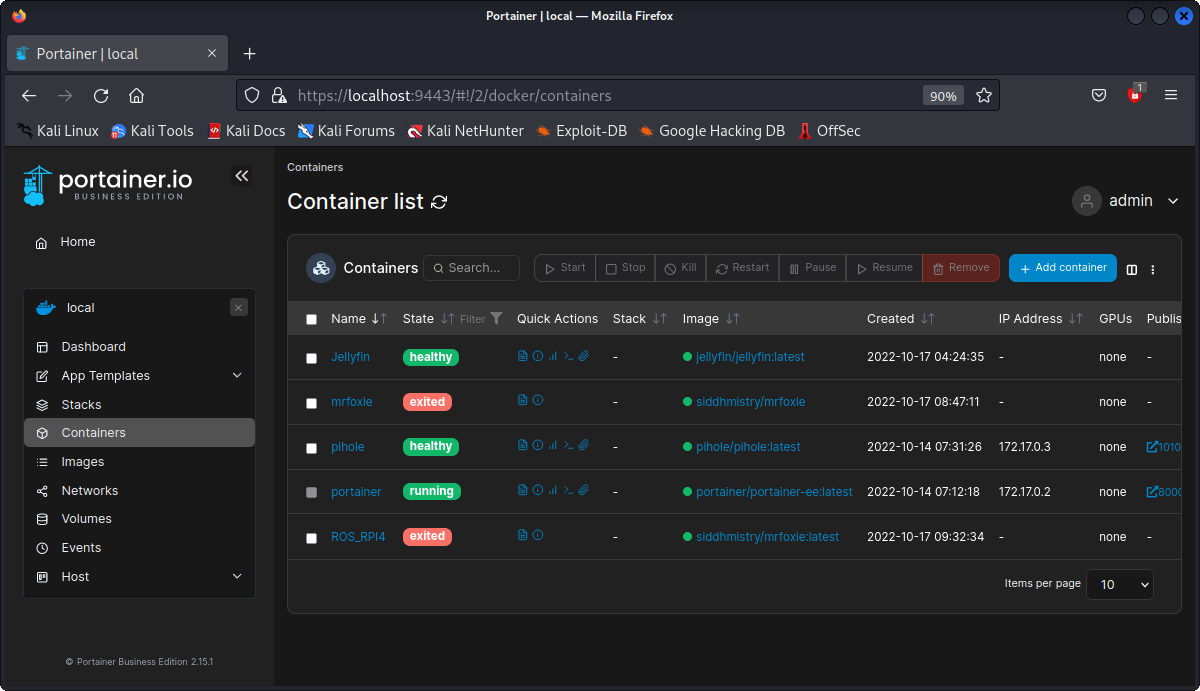Open exec console icon for Jellyfin container
Image resolution: width=1200 pixels, height=691 pixels.
pos(568,356)
